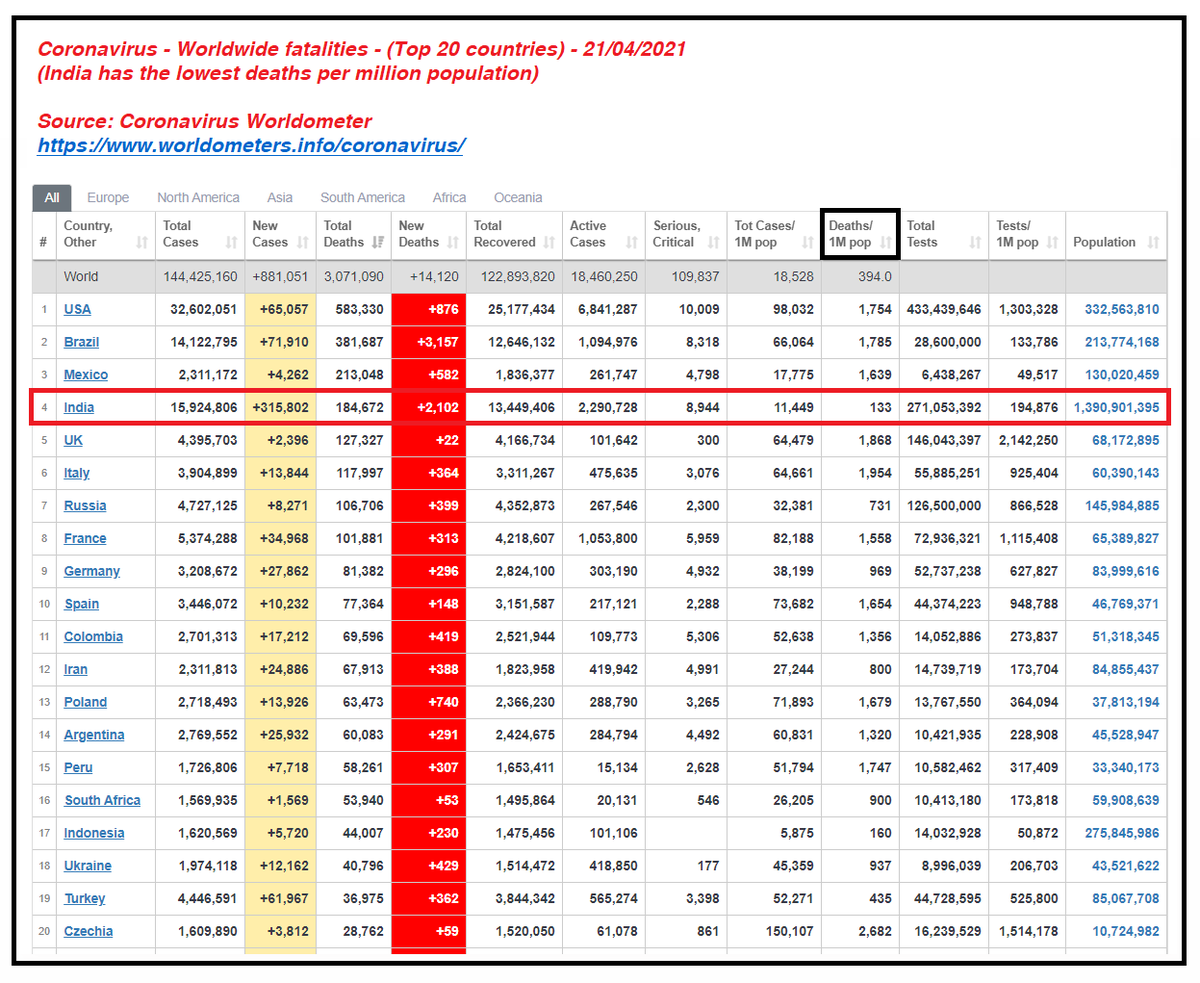Open the Mexico country link

85,375
